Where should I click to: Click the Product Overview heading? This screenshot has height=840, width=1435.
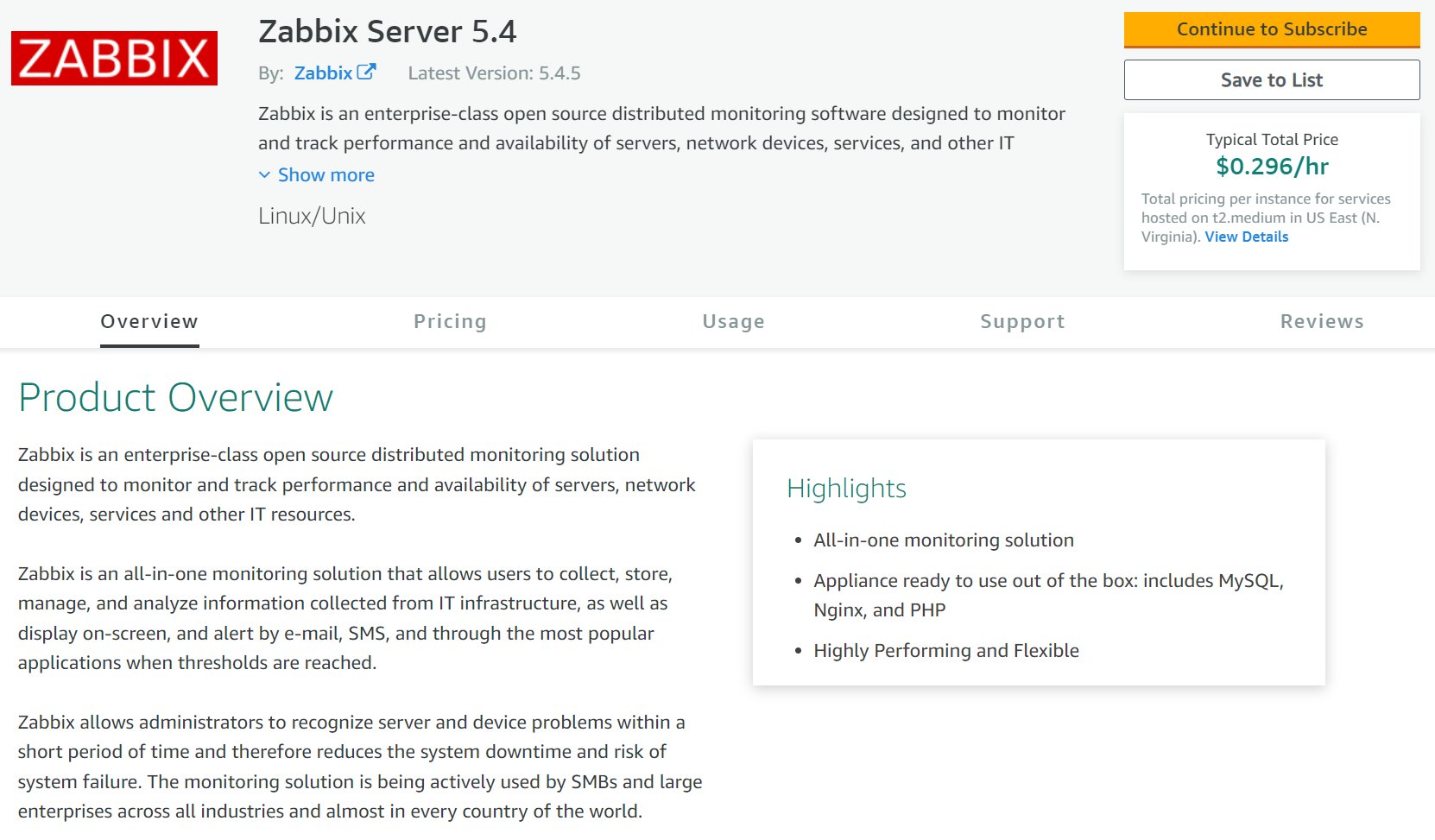(x=175, y=398)
